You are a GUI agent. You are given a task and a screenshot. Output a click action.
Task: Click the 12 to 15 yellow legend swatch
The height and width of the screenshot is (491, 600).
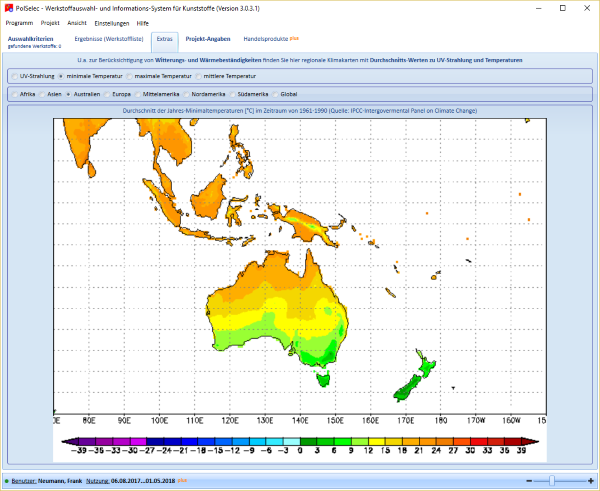(377, 442)
